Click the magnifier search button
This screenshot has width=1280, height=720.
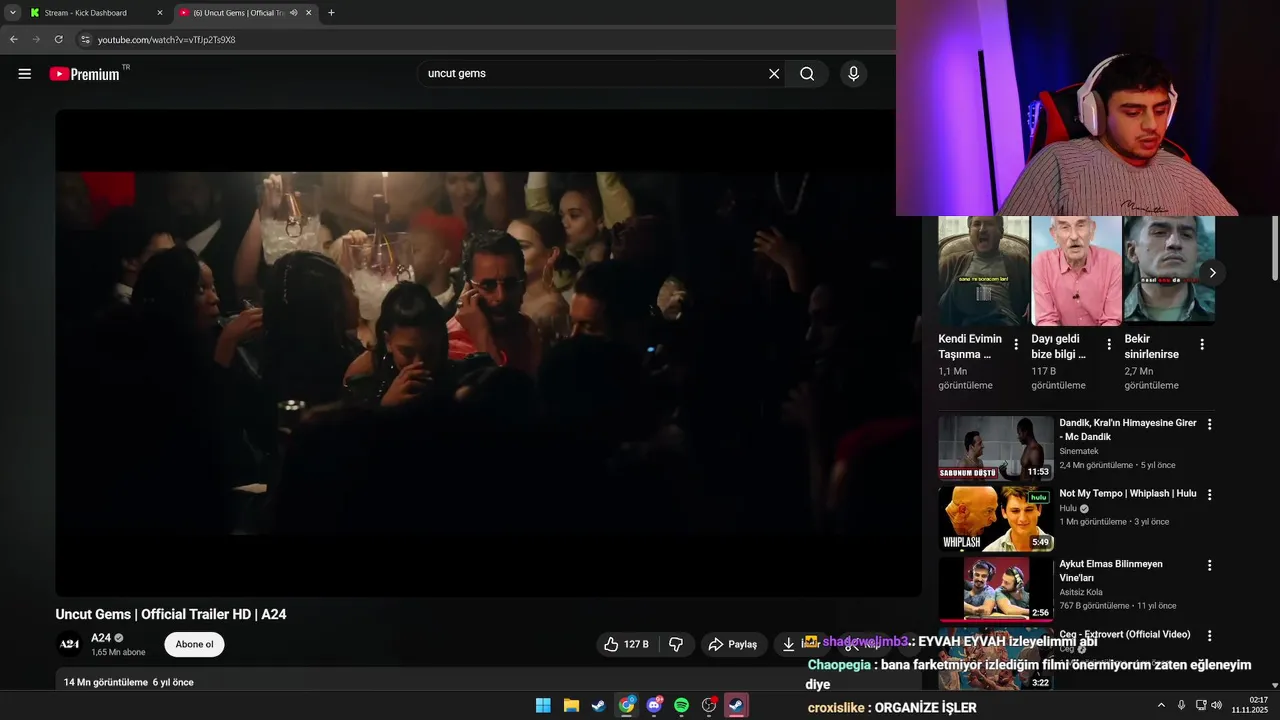pyautogui.click(x=807, y=74)
